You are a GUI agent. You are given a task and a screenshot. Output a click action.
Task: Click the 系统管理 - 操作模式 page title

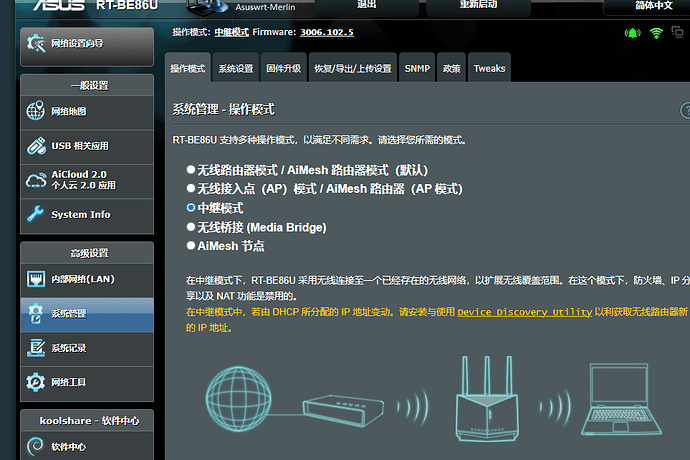click(x=224, y=109)
